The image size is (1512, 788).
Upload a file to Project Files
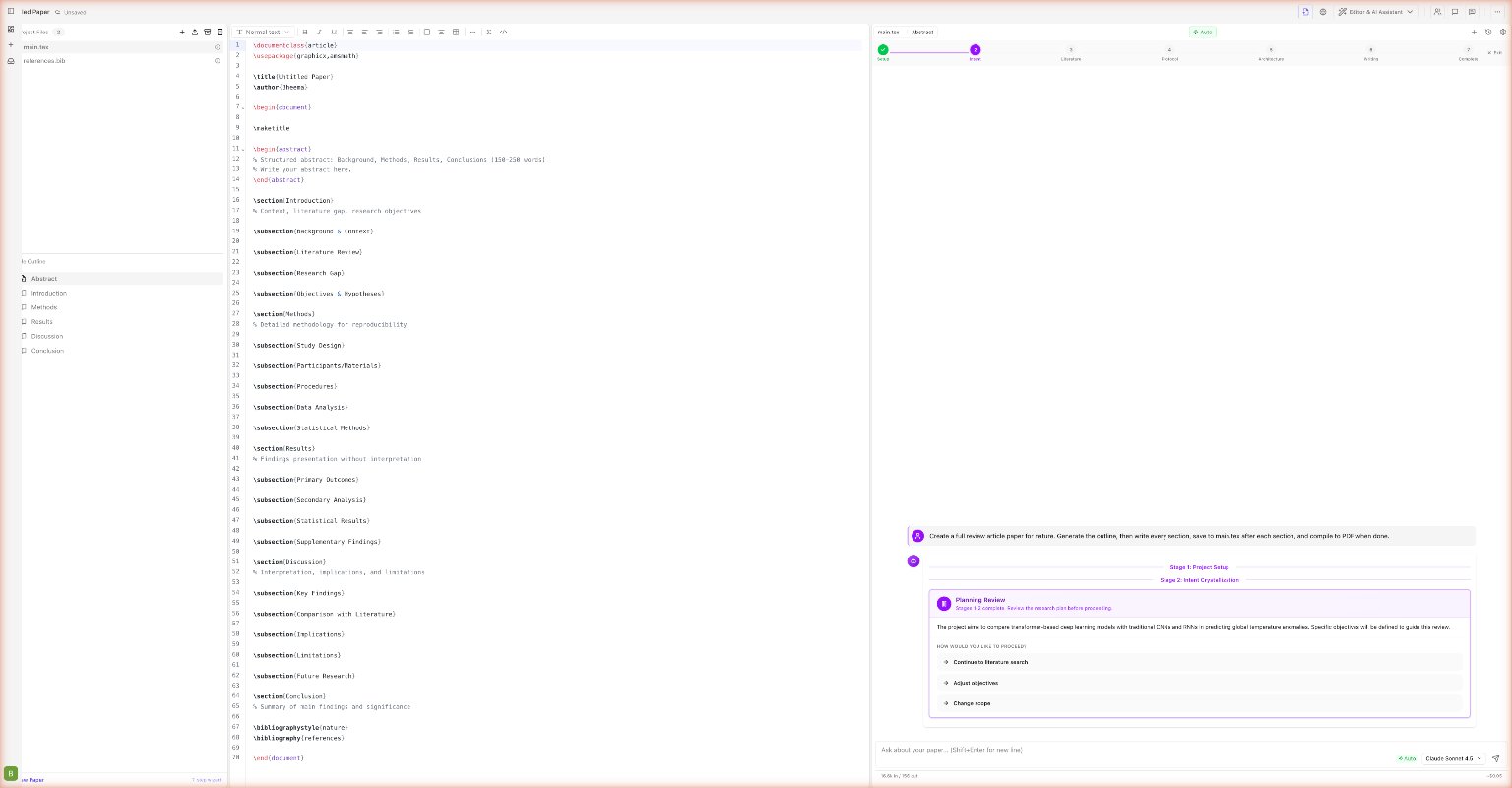195,32
